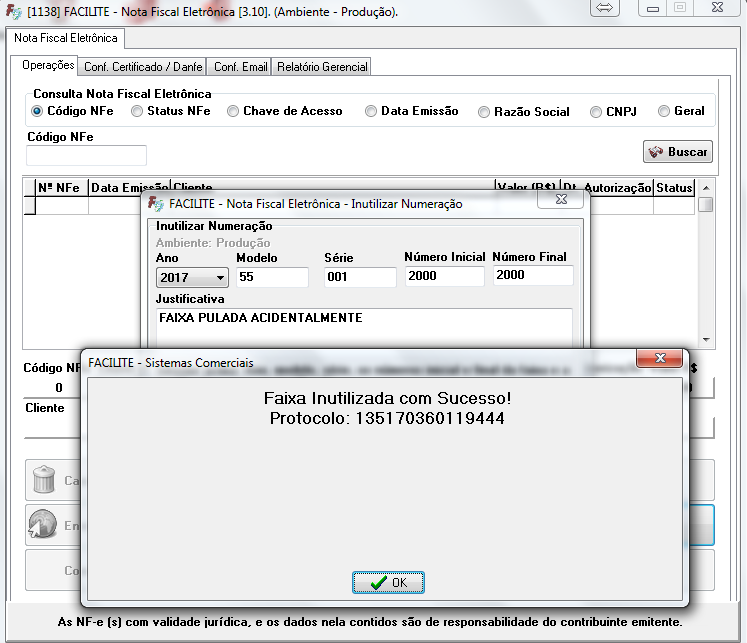This screenshot has height=643, width=747.
Task: Minimize the main FACILITE window
Action: click(x=653, y=8)
